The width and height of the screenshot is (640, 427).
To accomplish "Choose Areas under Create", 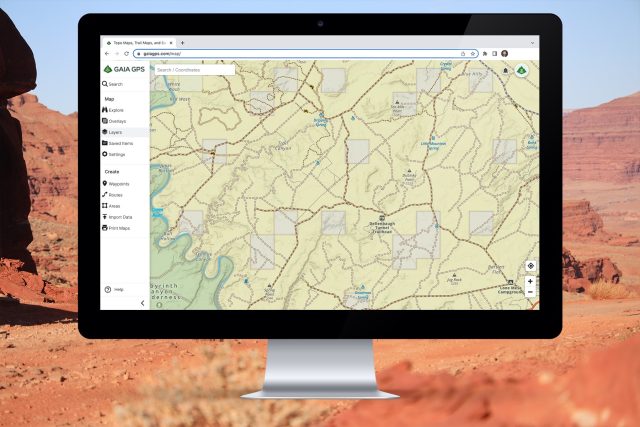I will [115, 206].
